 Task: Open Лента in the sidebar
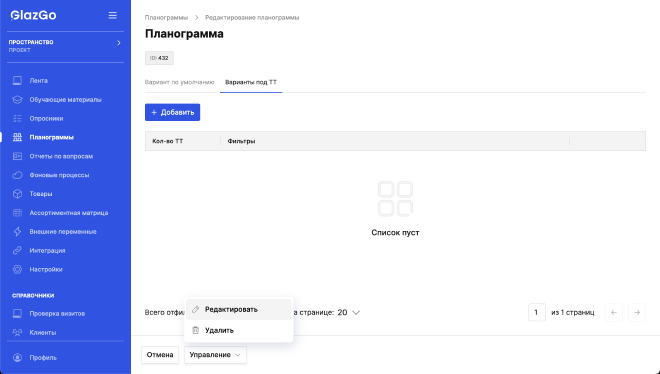[x=39, y=81]
